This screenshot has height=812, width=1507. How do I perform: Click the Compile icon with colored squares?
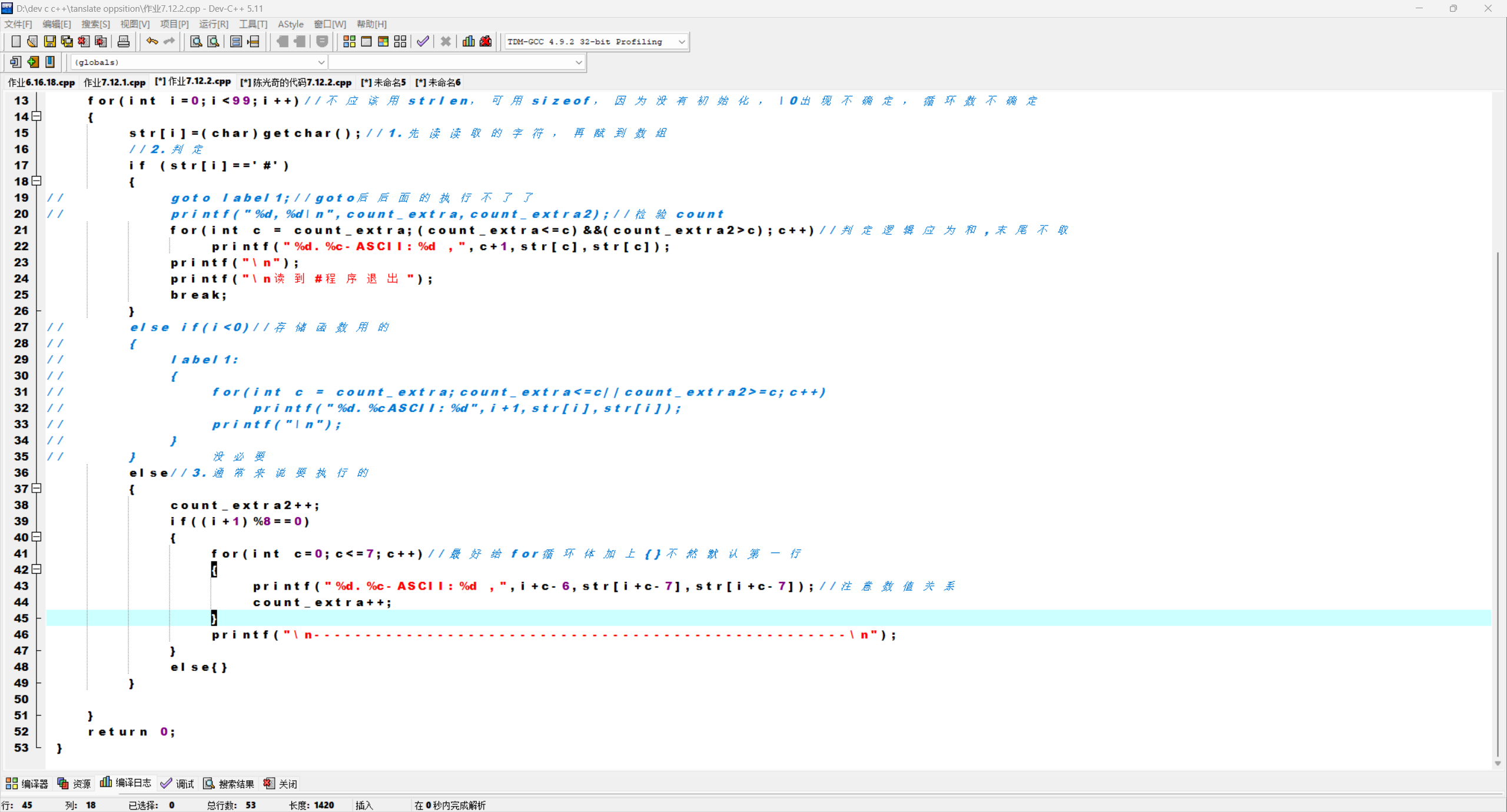click(349, 41)
